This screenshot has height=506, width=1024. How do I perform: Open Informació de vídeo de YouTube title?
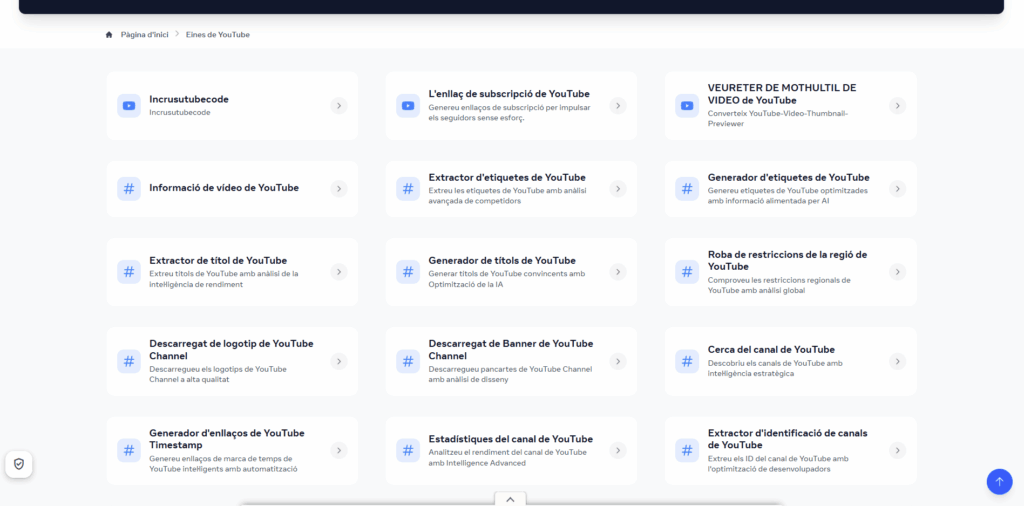pos(224,188)
